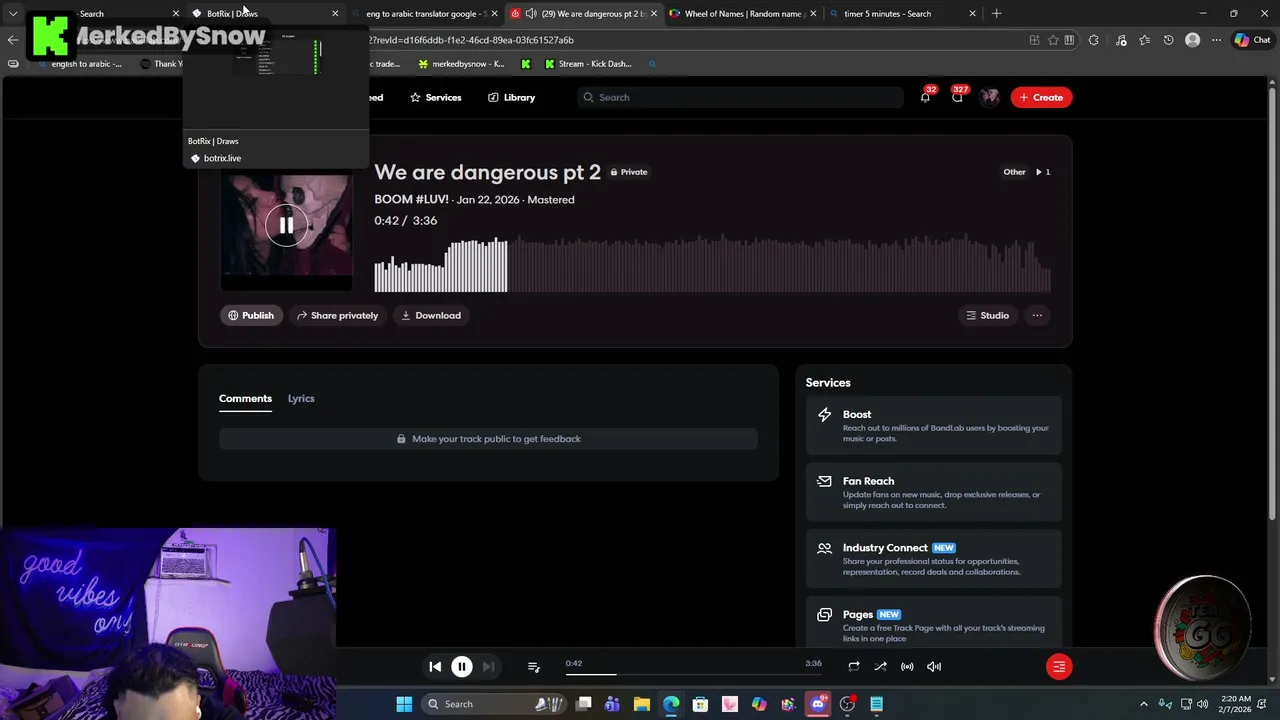Skip to previous track in bottom player
1280x720 pixels.
[x=435, y=667]
